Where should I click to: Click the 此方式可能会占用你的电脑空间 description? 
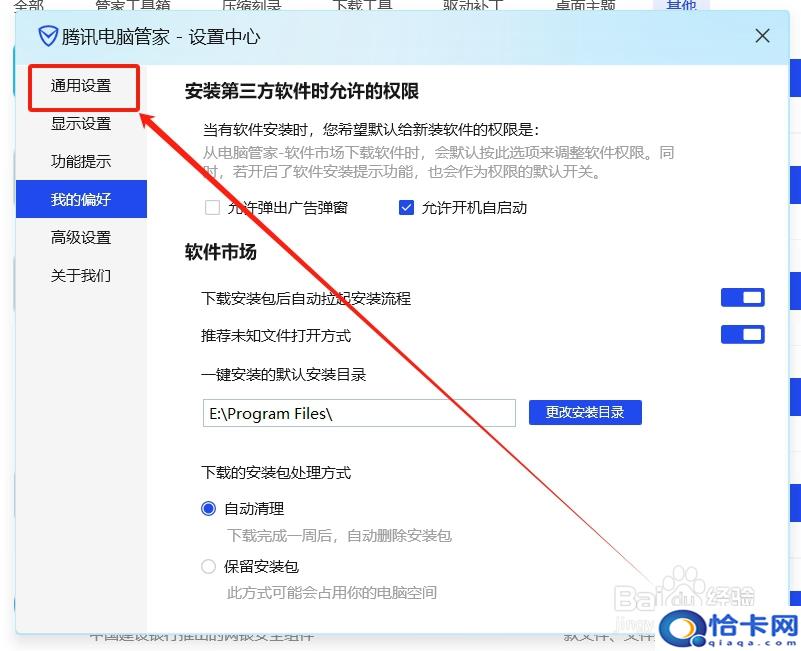click(x=332, y=593)
